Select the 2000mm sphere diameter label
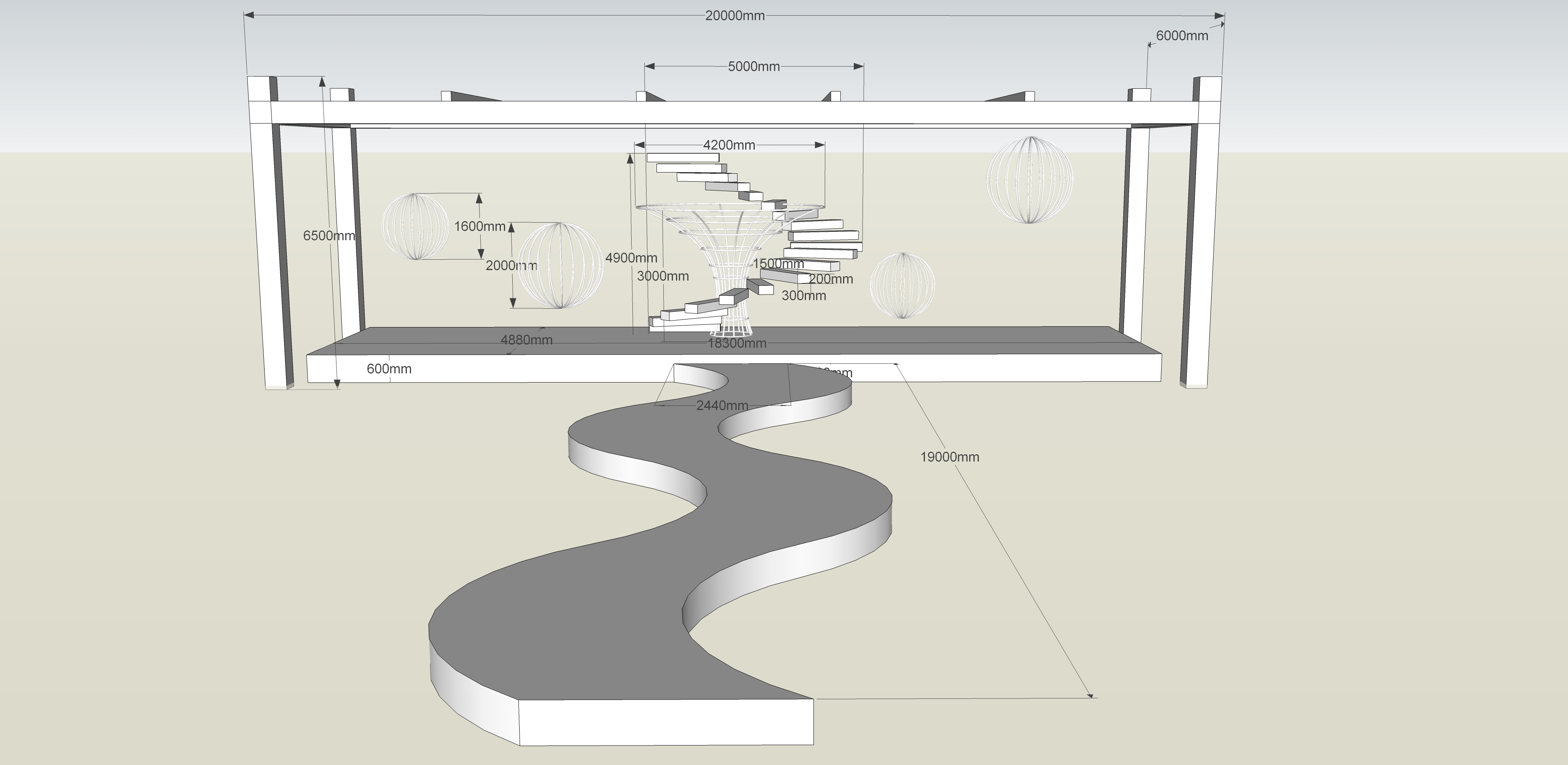 pos(511,265)
